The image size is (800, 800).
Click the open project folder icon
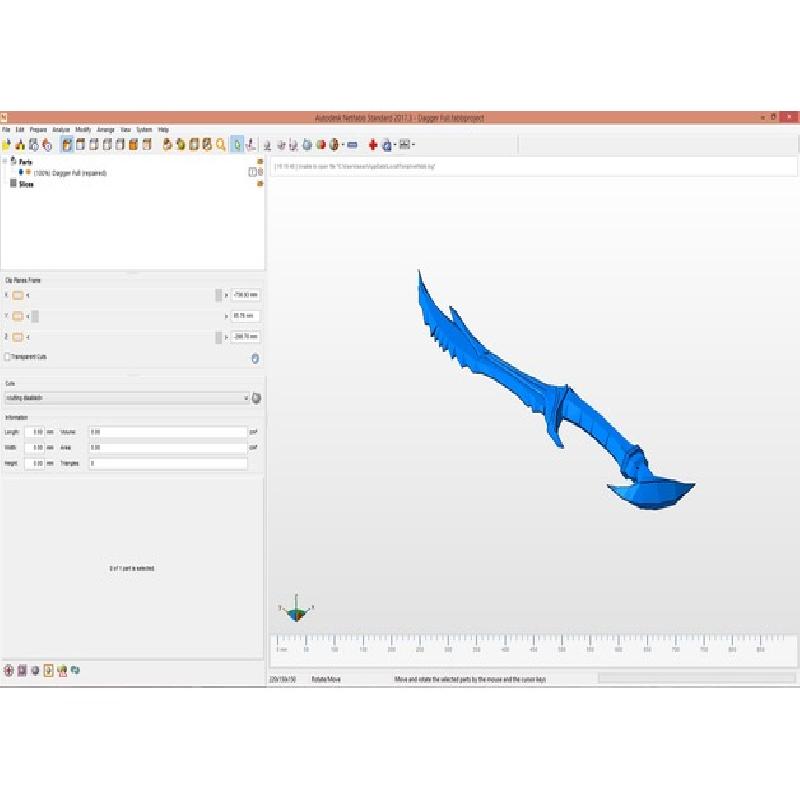point(6,145)
